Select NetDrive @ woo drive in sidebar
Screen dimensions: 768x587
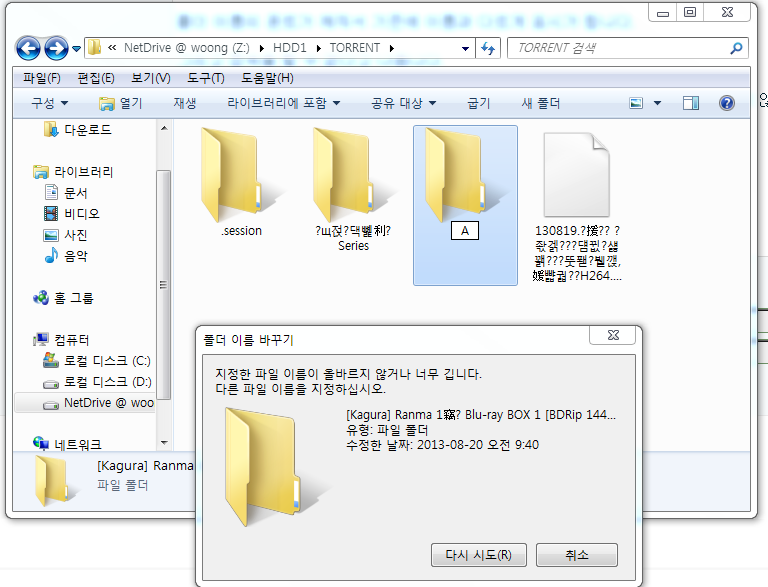85,403
